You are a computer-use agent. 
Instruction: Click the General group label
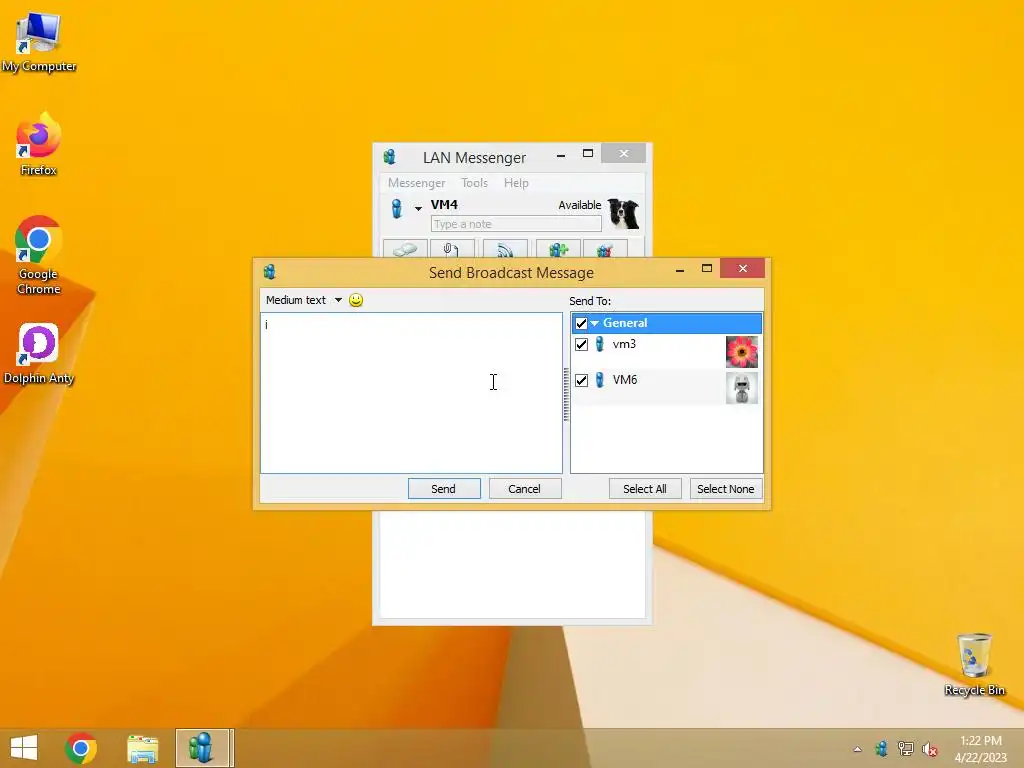(625, 323)
